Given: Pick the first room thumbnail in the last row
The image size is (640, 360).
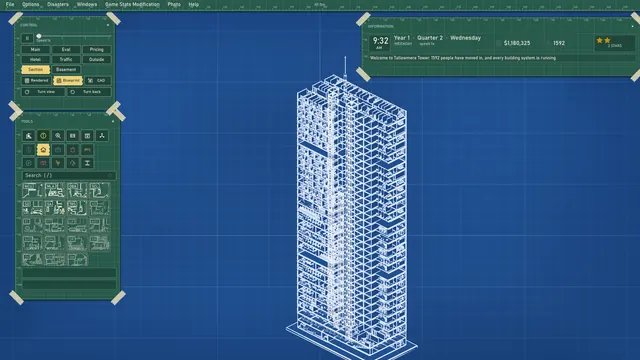Looking at the screenshot, I should pyautogui.click(x=32, y=259).
